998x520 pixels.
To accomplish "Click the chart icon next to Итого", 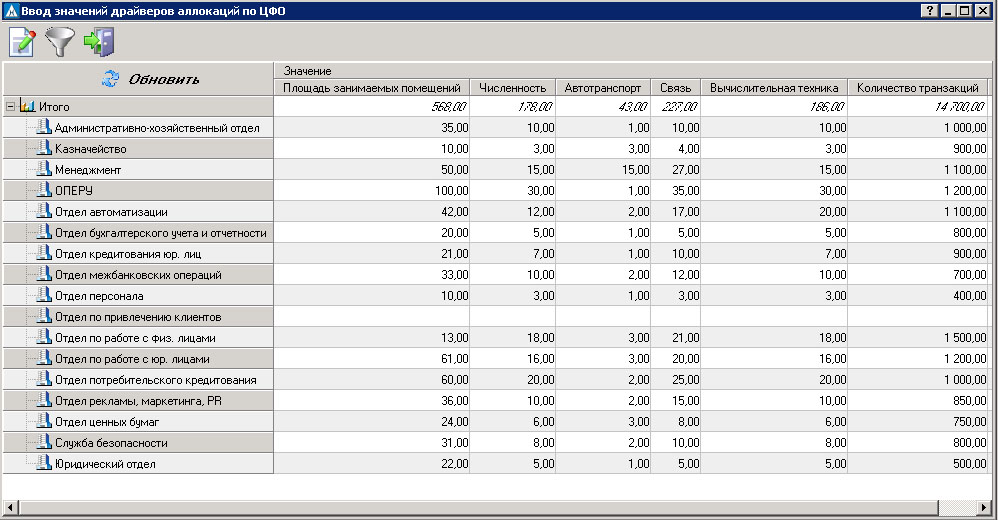I will pyautogui.click(x=27, y=106).
